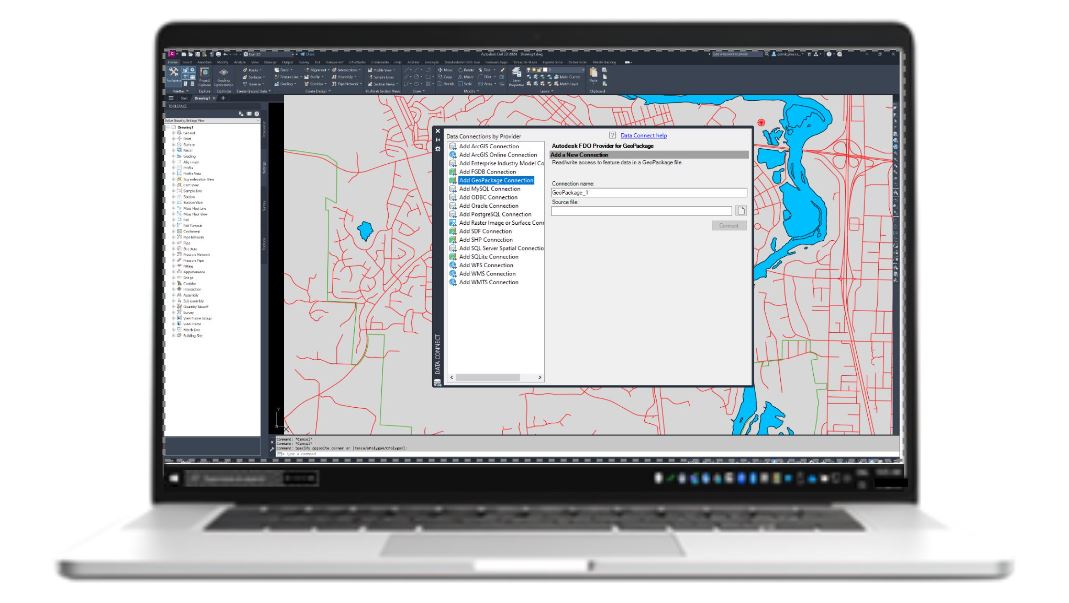Browse for source file using the file icon
The height and width of the screenshot is (603, 1069).
pyautogui.click(x=741, y=210)
